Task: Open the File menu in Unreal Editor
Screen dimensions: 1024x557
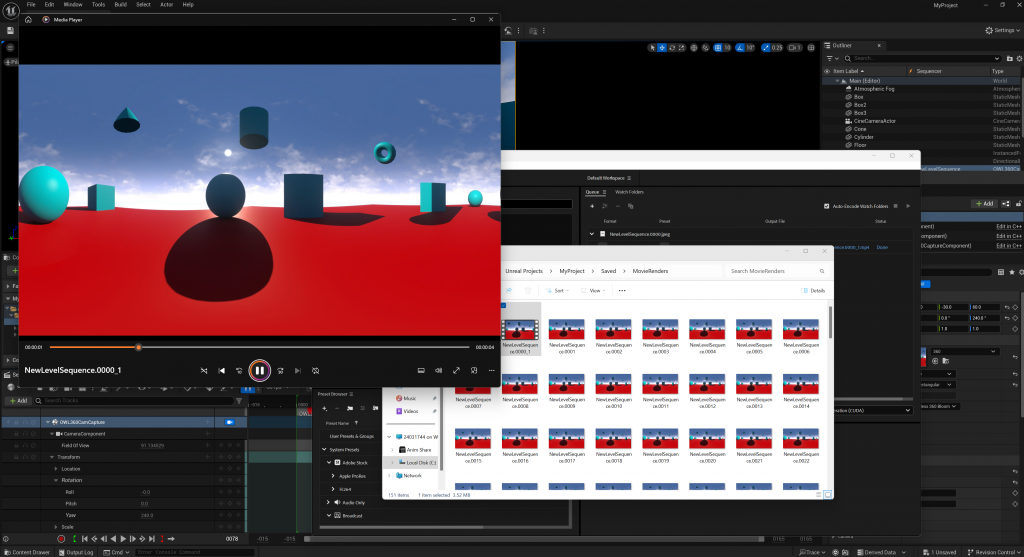Action: click(31, 5)
